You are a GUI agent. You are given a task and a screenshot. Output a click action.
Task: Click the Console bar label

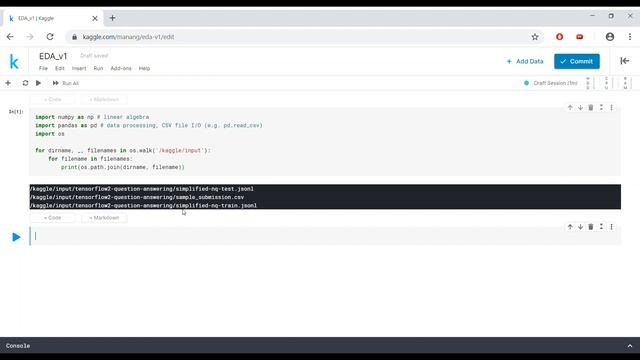18,346
